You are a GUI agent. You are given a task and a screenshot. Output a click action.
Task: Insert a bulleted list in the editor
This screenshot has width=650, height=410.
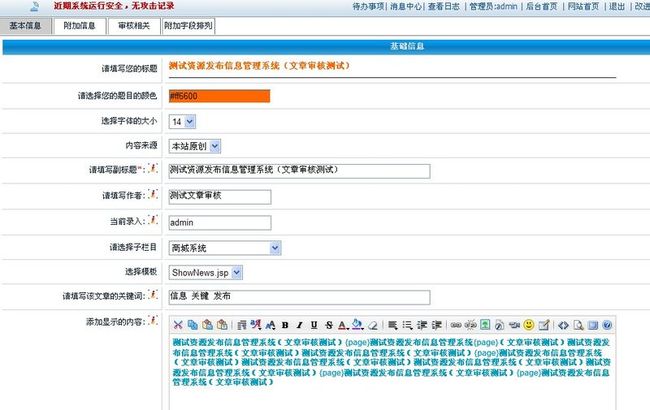click(407, 325)
